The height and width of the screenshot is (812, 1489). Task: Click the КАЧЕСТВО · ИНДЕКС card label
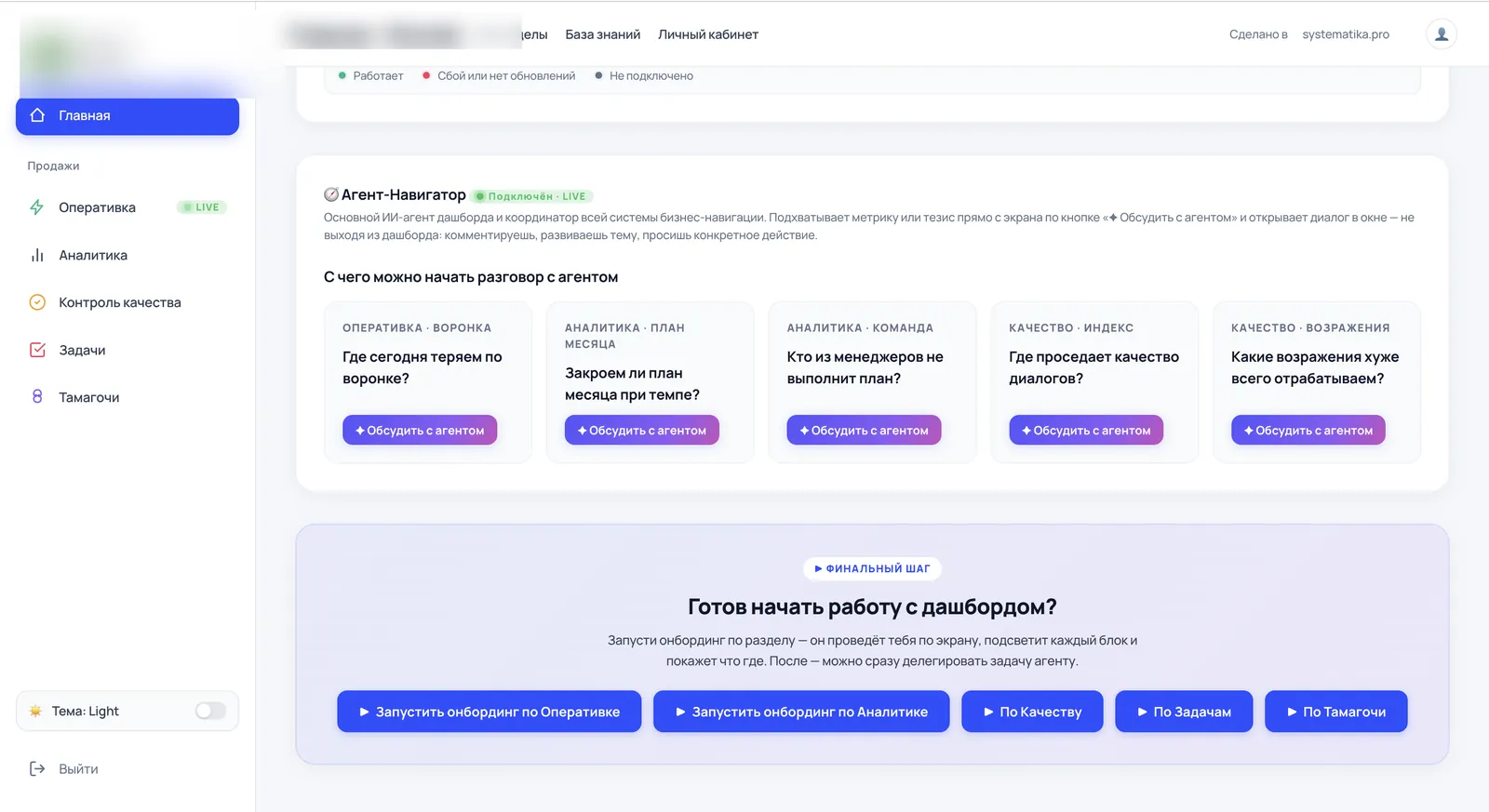pyautogui.click(x=1071, y=327)
